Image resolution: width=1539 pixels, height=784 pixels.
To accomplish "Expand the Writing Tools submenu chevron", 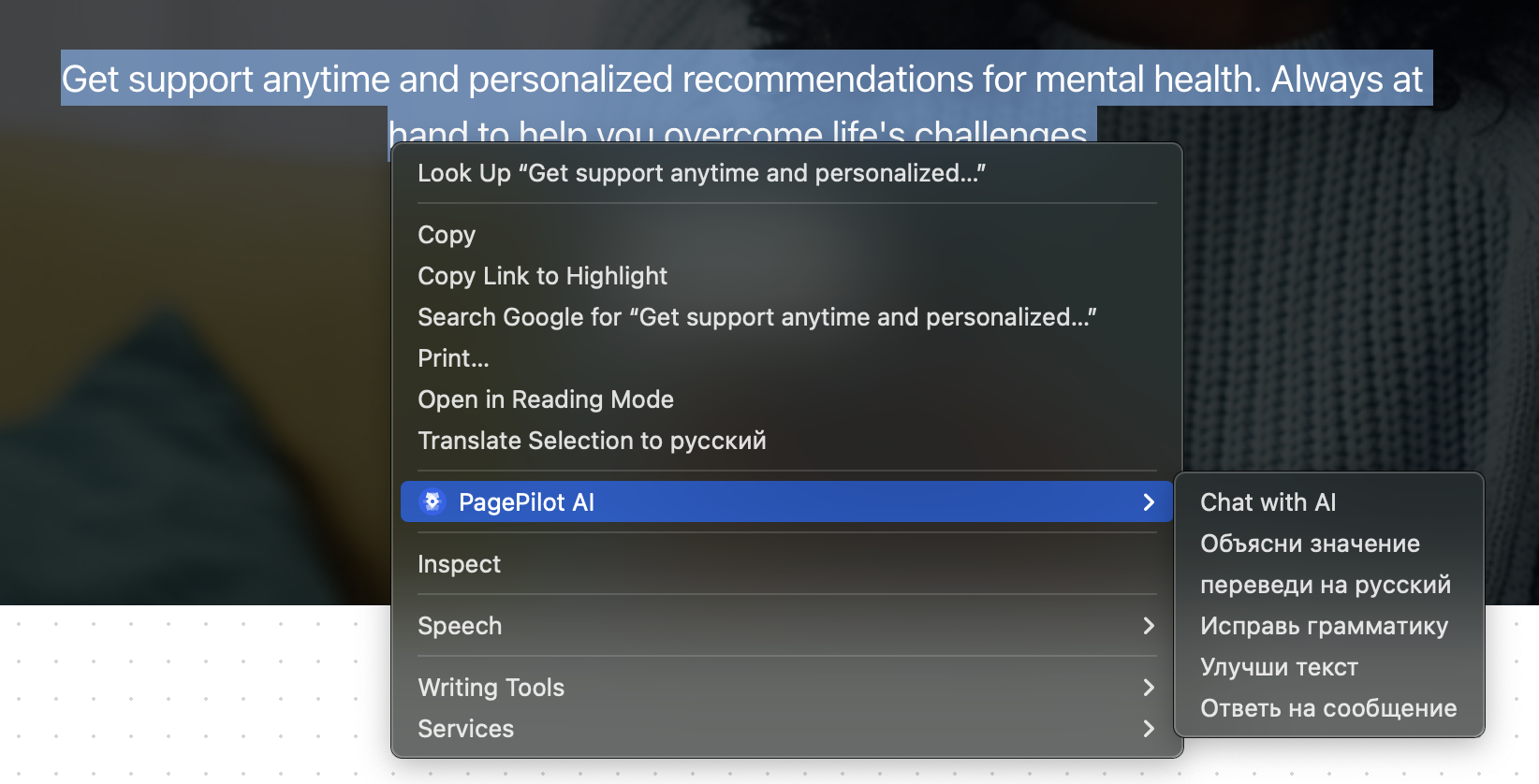I will (x=1149, y=688).
